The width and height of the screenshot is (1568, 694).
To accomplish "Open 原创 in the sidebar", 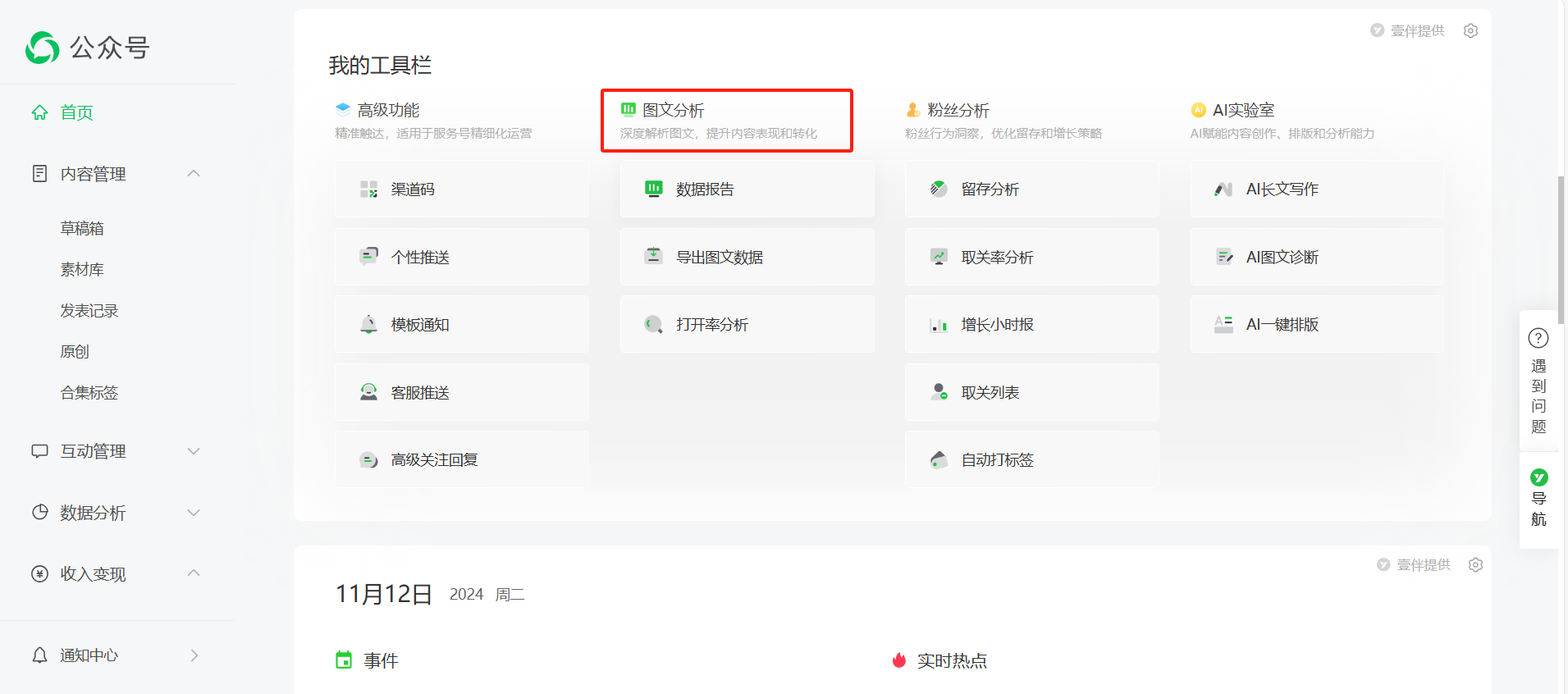I will coord(75,351).
